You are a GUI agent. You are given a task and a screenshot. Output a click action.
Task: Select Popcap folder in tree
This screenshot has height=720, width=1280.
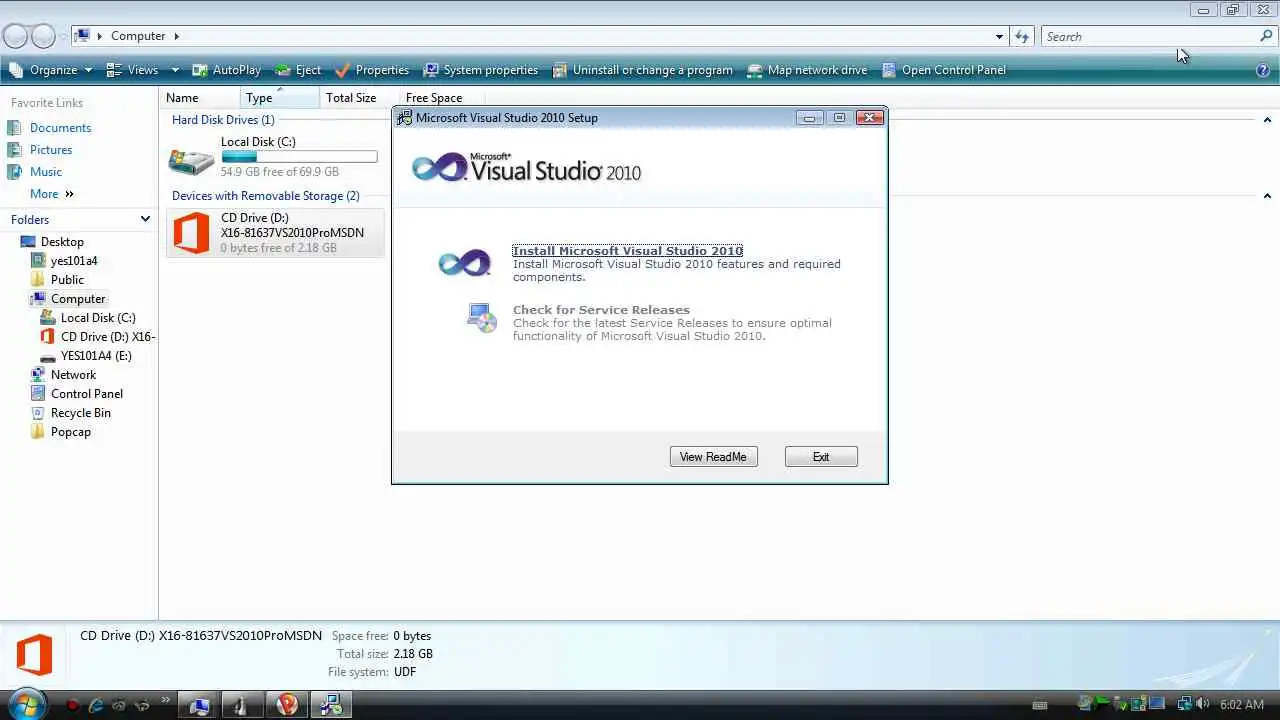point(70,432)
